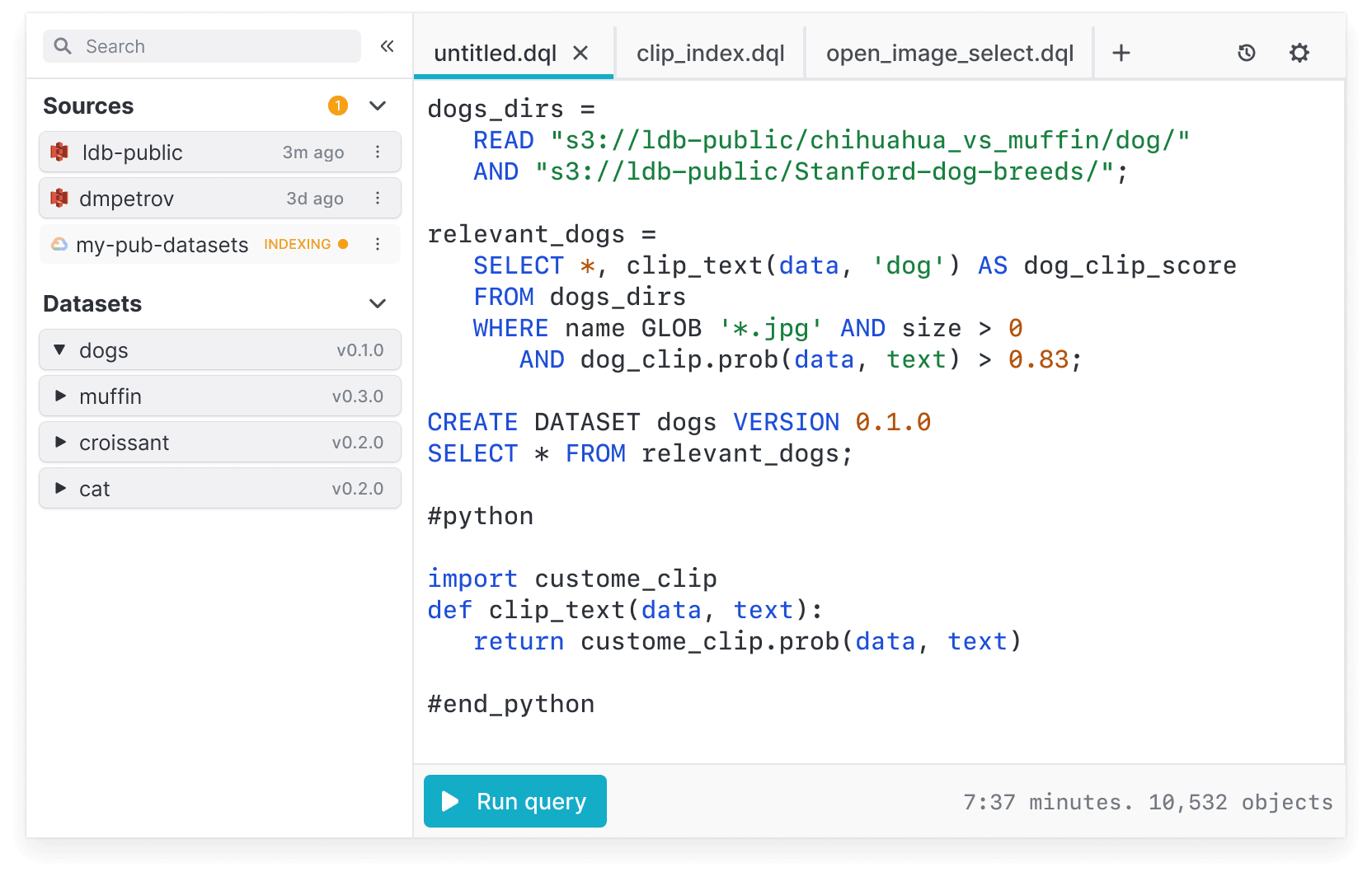1372x877 pixels.
Task: Open query history clock icon
Action: (x=1246, y=54)
